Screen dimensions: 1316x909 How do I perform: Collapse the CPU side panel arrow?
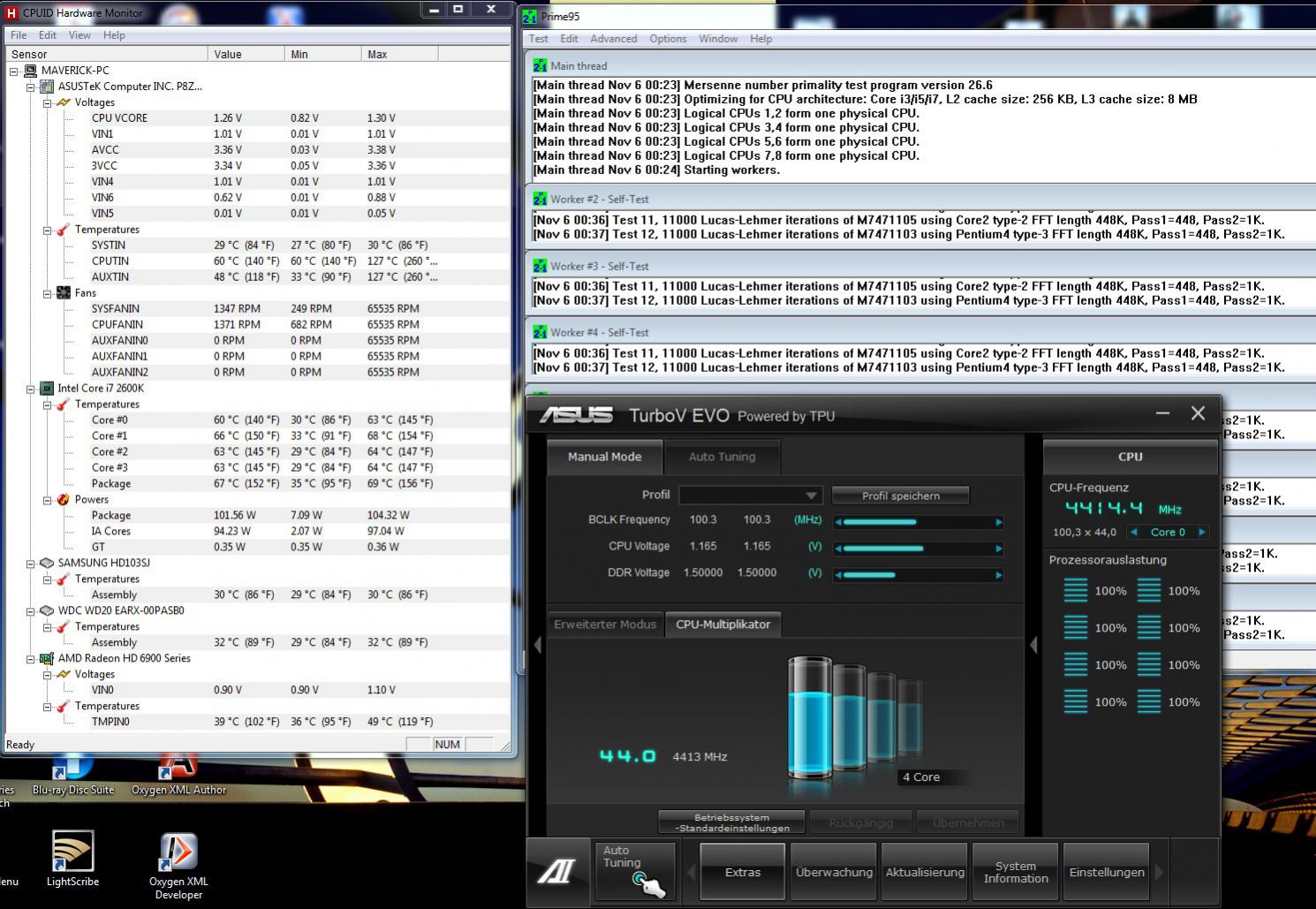[1033, 645]
